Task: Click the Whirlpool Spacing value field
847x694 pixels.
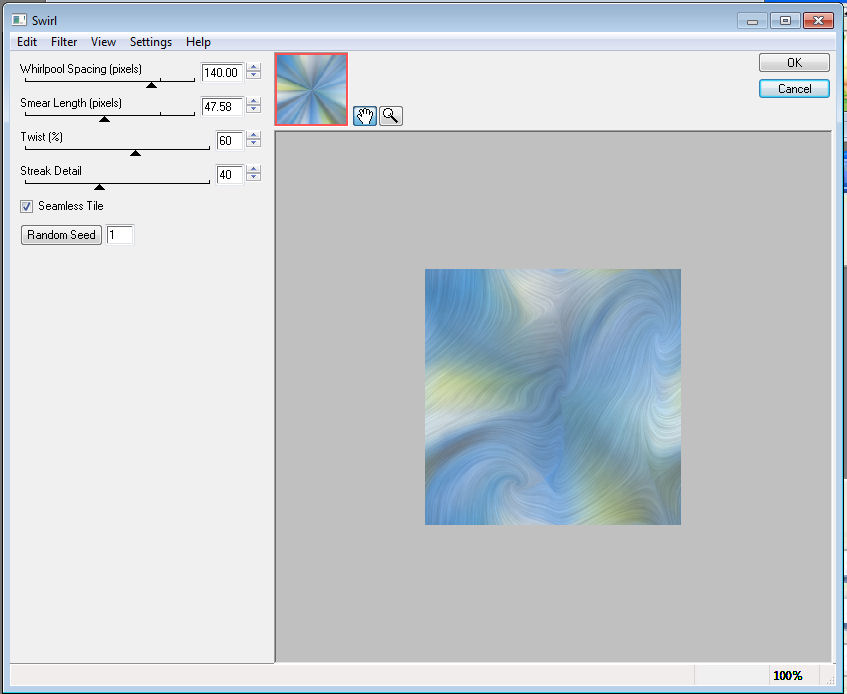Action: coord(221,73)
